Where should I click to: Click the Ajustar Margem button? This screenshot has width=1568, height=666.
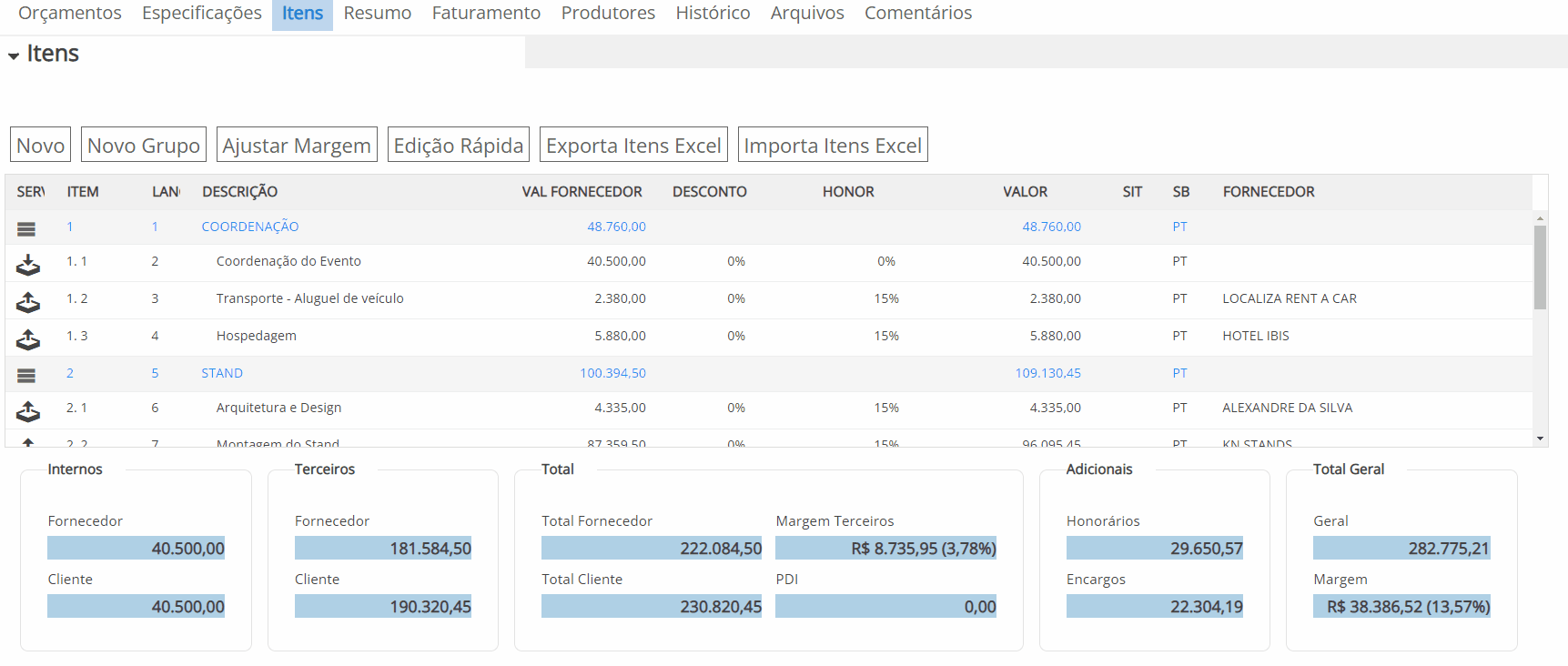297,145
